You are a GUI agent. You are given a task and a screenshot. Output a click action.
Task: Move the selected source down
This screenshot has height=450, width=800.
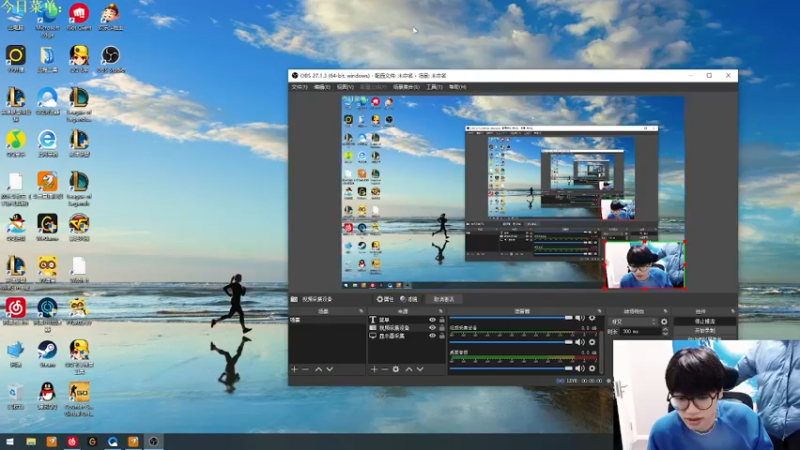click(420, 369)
